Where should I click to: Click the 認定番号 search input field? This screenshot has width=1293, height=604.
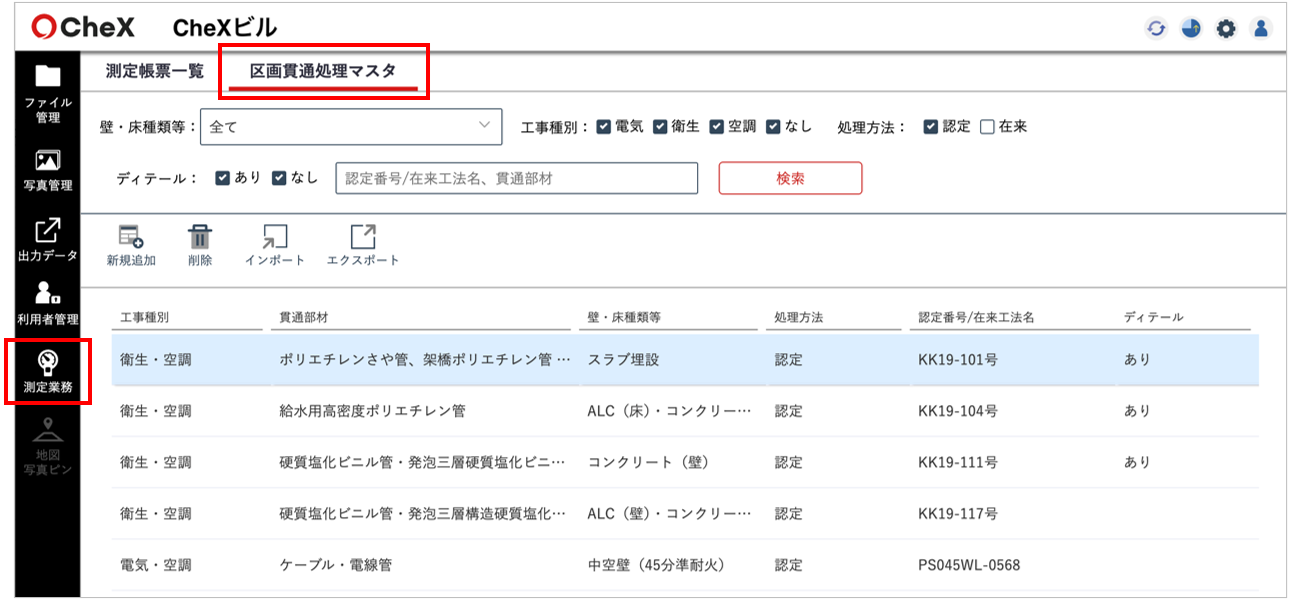tap(516, 178)
